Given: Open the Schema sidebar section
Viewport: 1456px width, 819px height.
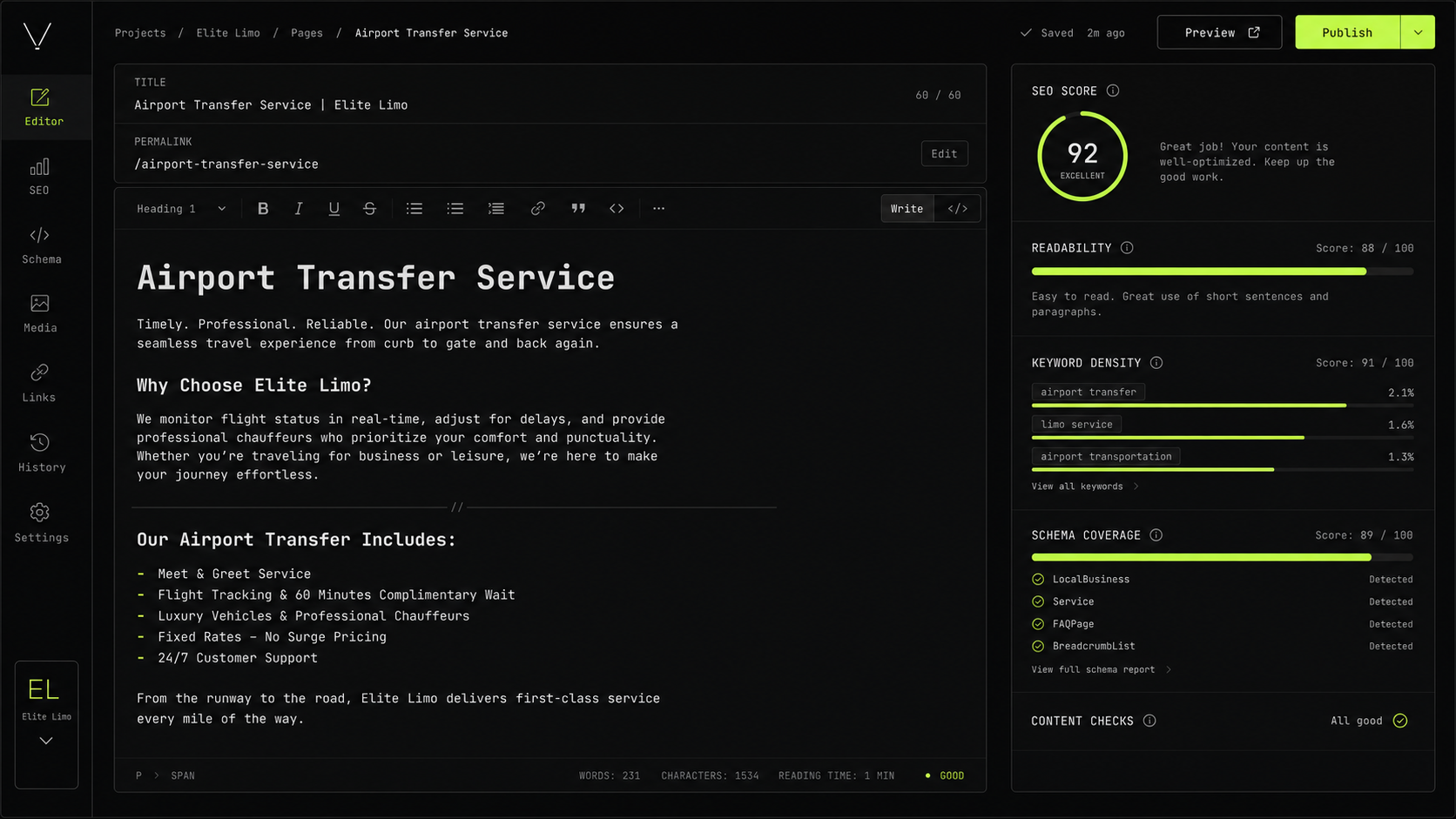Looking at the screenshot, I should coord(41,245).
